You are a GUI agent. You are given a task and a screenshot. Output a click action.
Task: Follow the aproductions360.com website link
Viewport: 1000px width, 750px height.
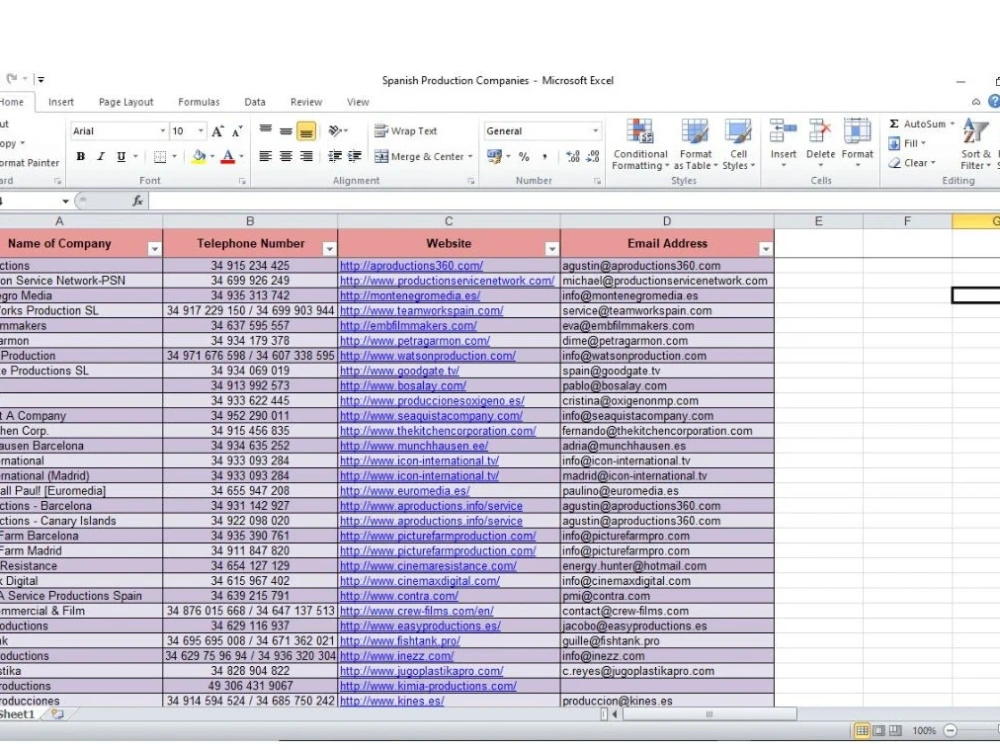[x=411, y=265]
